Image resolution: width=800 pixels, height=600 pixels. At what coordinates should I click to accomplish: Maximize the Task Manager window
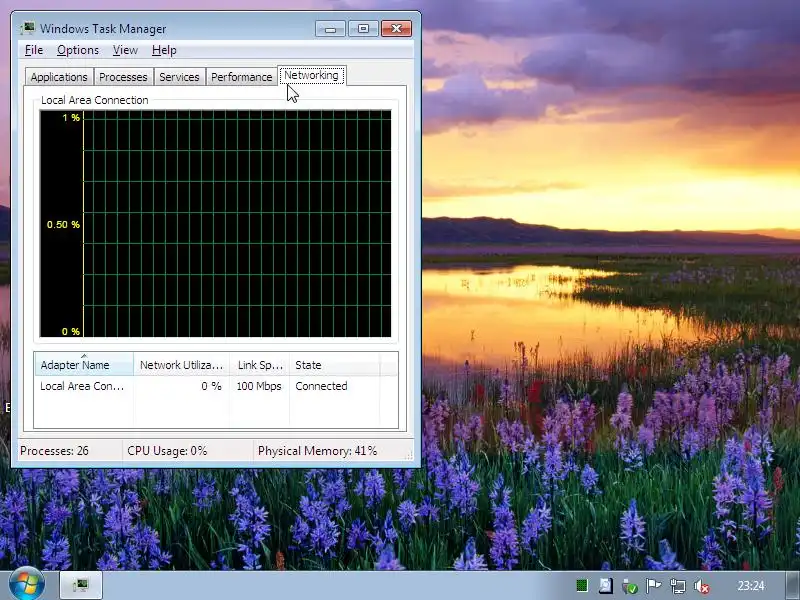pyautogui.click(x=363, y=29)
